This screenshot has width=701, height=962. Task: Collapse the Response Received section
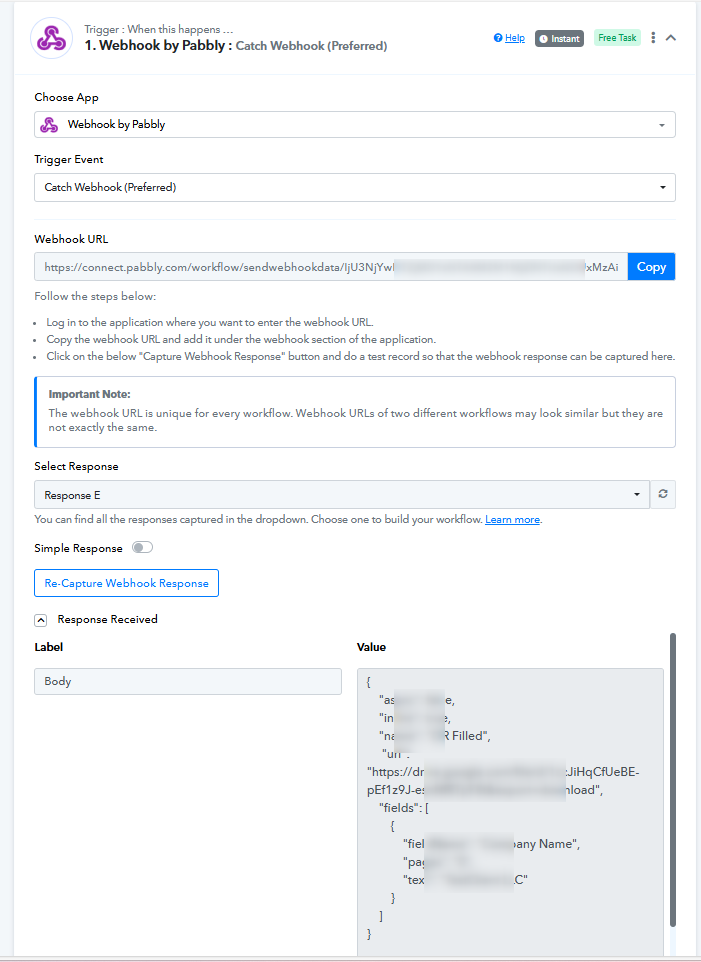40,620
